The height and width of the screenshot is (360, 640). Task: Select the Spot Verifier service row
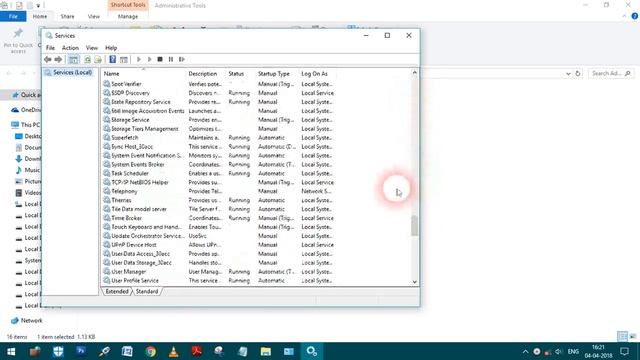click(218, 84)
